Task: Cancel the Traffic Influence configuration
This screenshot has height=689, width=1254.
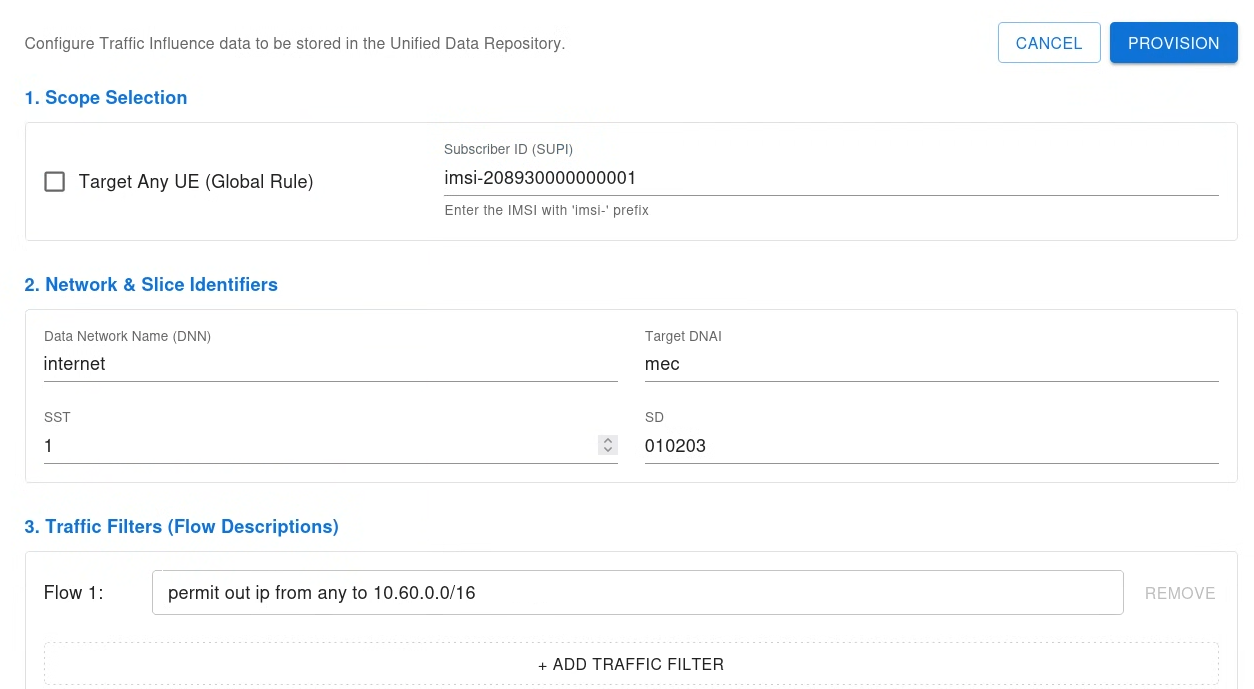Action: click(x=1049, y=43)
